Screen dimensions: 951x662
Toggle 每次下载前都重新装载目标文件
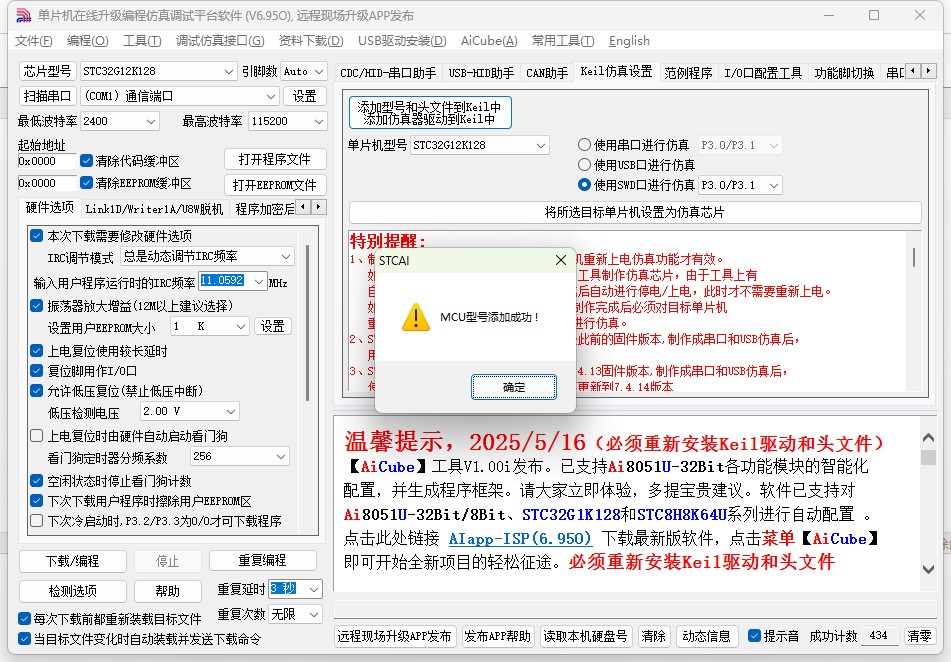[x=24, y=618]
